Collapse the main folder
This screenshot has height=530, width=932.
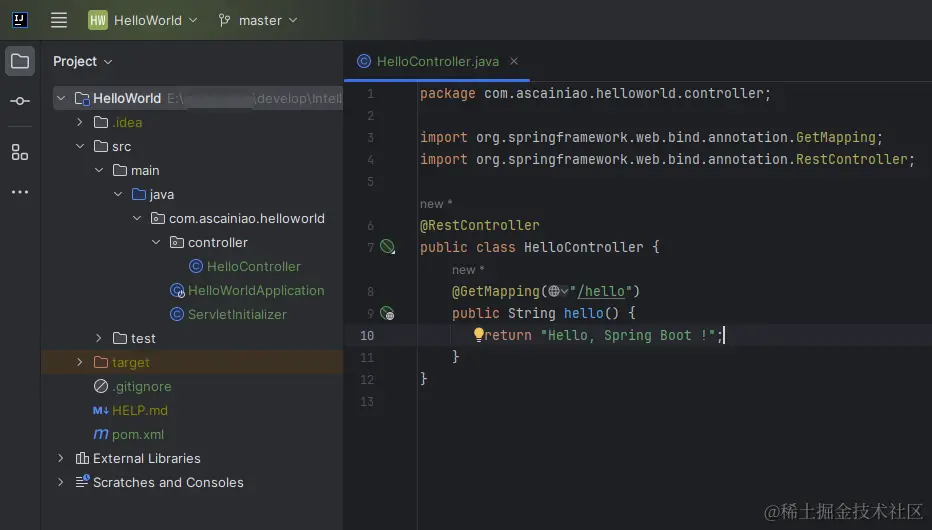pos(99,171)
